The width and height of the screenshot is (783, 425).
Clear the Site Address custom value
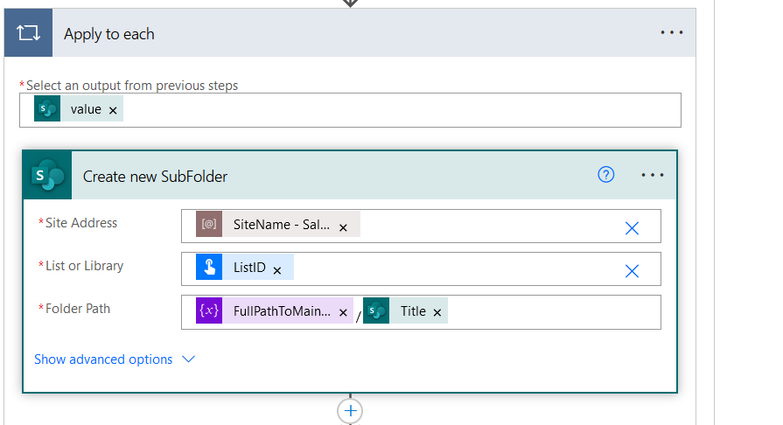pos(632,228)
